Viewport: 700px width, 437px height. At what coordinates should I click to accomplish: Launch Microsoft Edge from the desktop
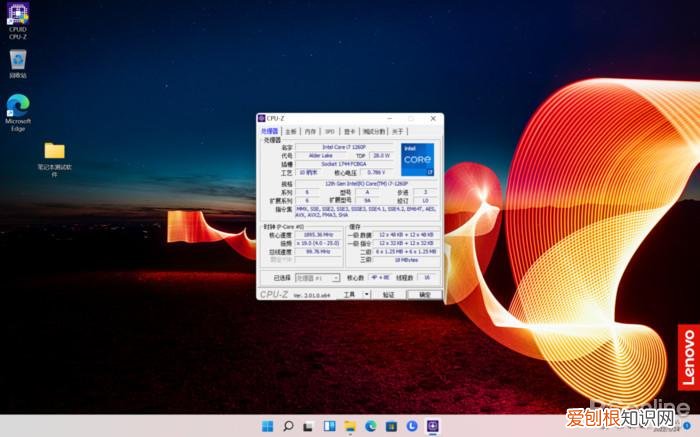click(18, 112)
